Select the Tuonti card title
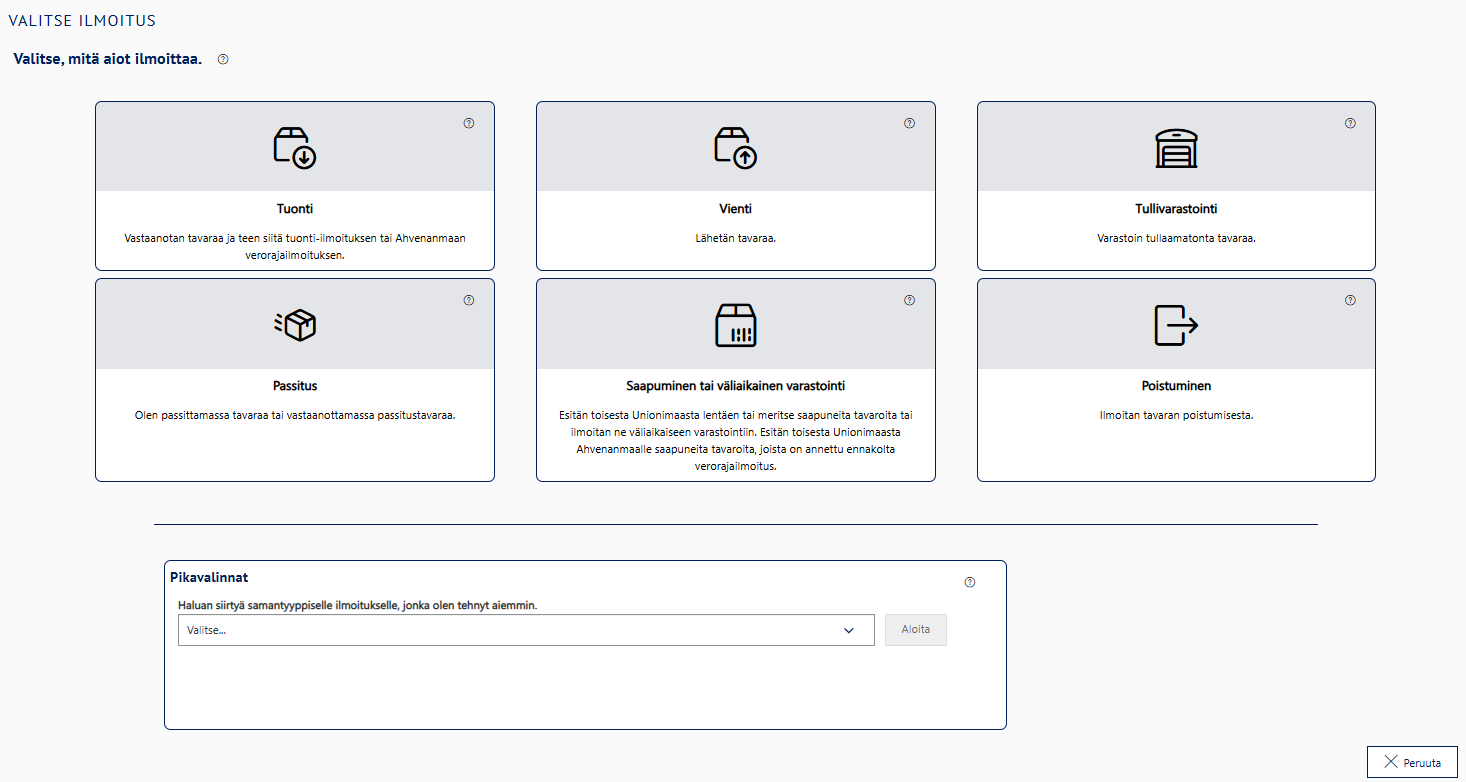The width and height of the screenshot is (1466, 782). click(x=295, y=209)
